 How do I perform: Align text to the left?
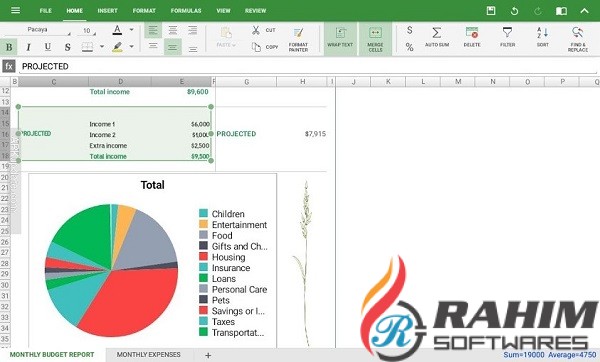pyautogui.click(x=153, y=30)
